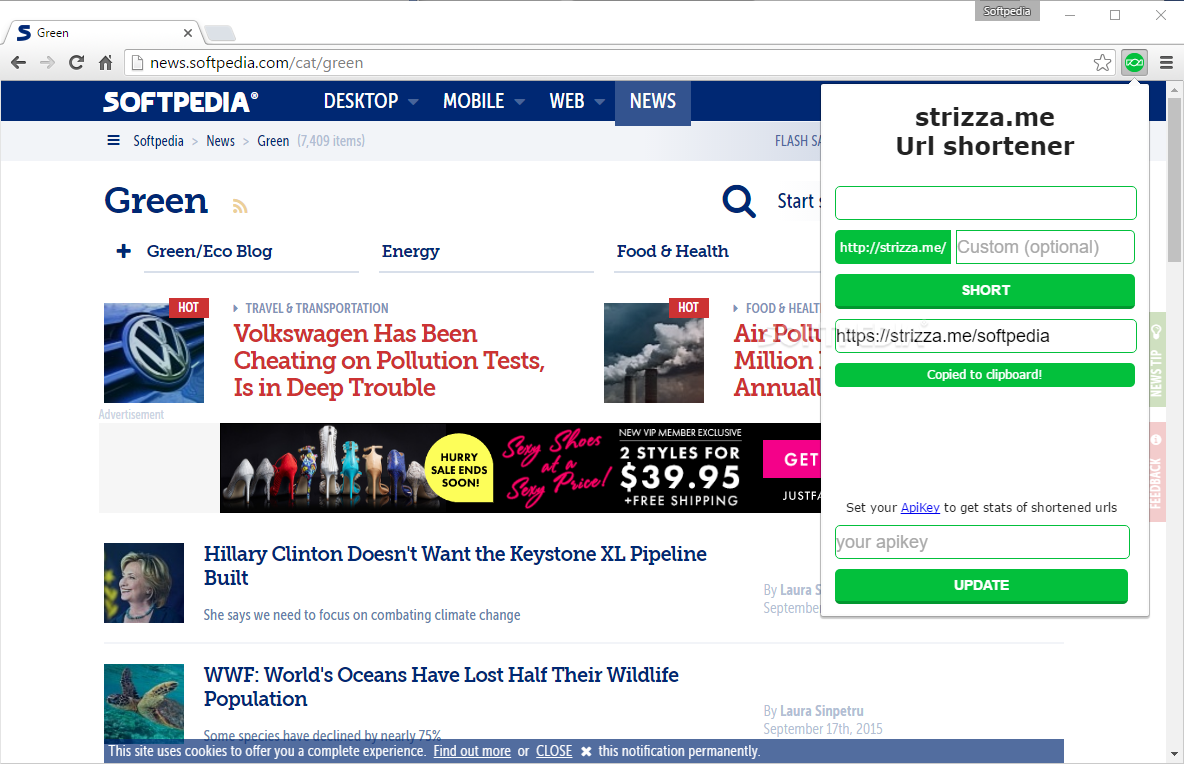Go back with the browser arrow
This screenshot has height=764, width=1184.
coord(18,63)
